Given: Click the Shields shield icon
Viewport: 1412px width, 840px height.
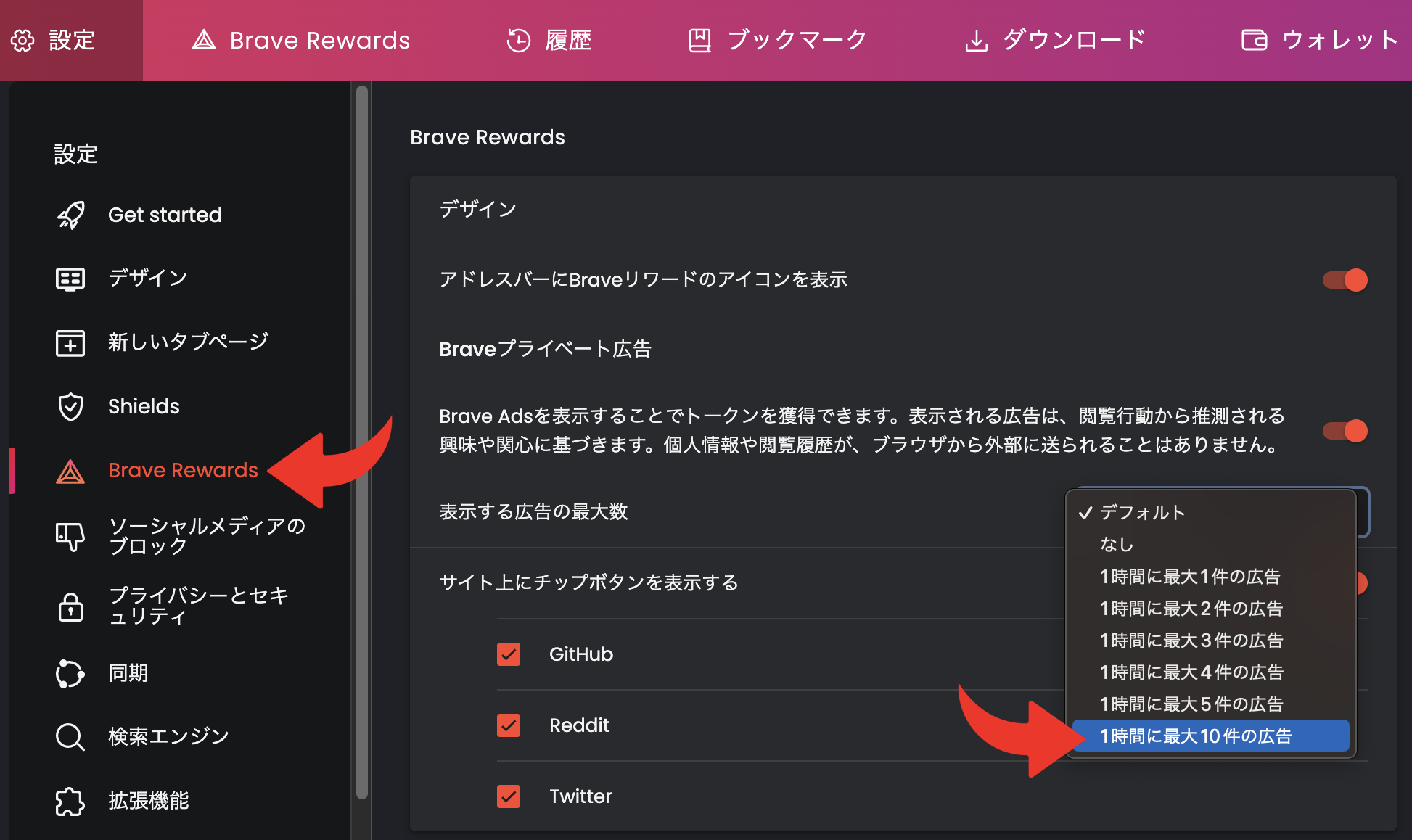Looking at the screenshot, I should click(x=70, y=407).
